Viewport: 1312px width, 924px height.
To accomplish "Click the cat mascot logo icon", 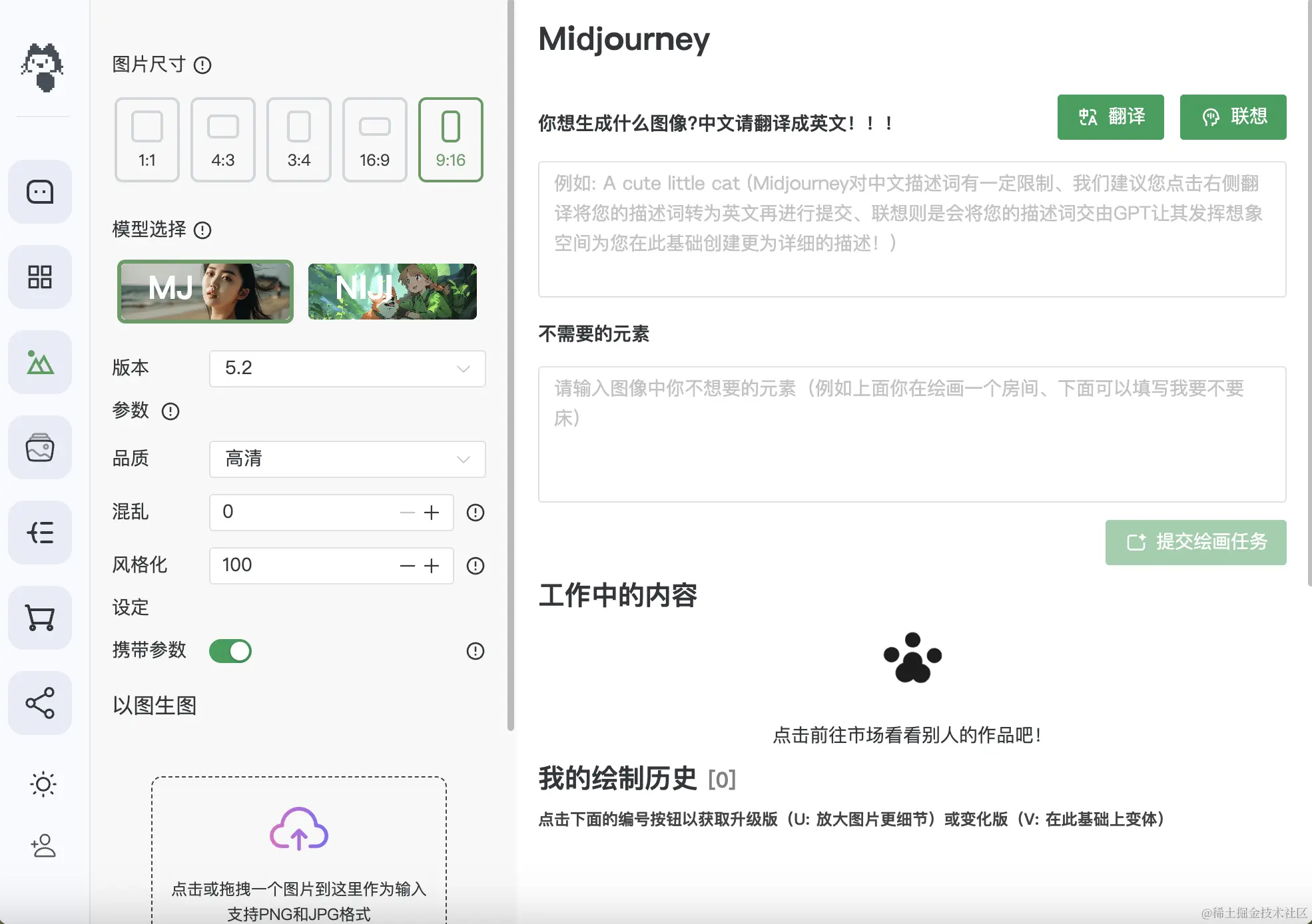I will point(42,67).
